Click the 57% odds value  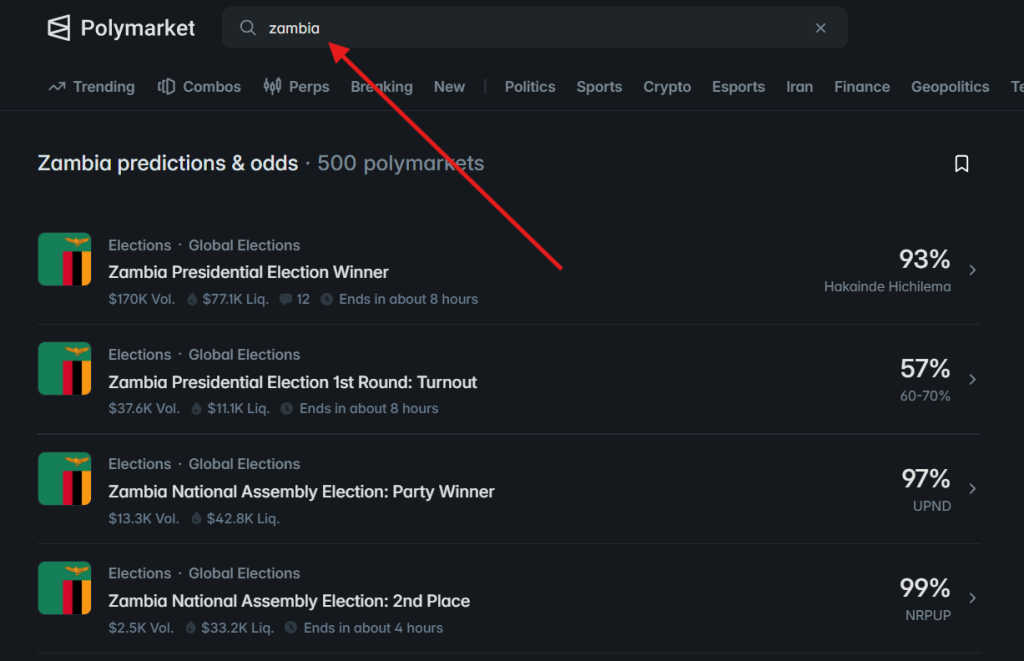click(x=925, y=368)
